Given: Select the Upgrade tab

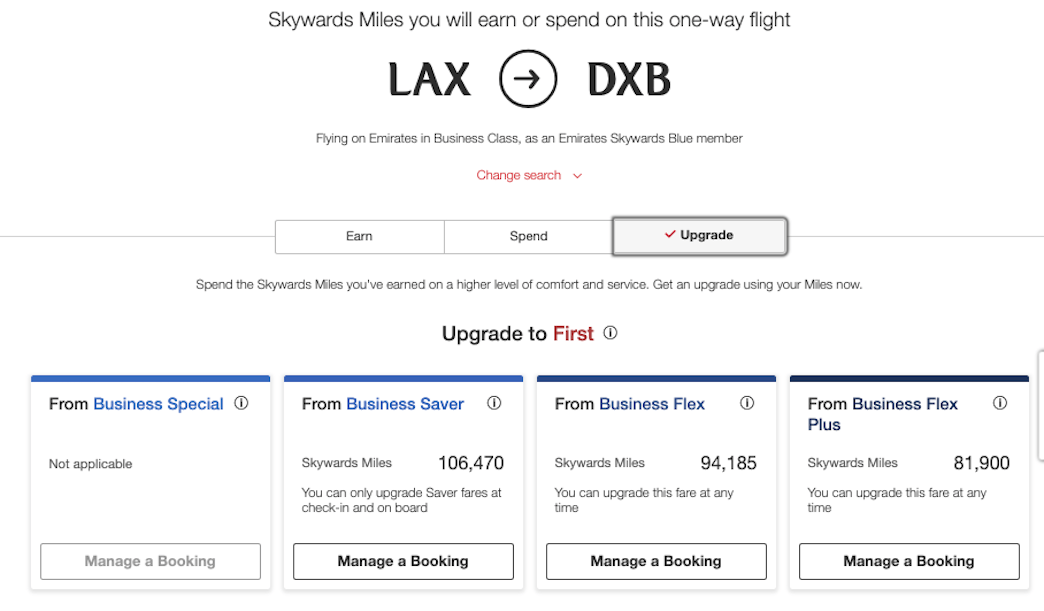Looking at the screenshot, I should point(699,236).
